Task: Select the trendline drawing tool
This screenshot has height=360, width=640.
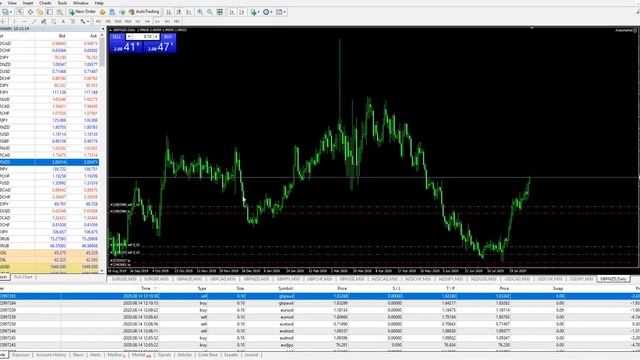Action: click(x=34, y=21)
